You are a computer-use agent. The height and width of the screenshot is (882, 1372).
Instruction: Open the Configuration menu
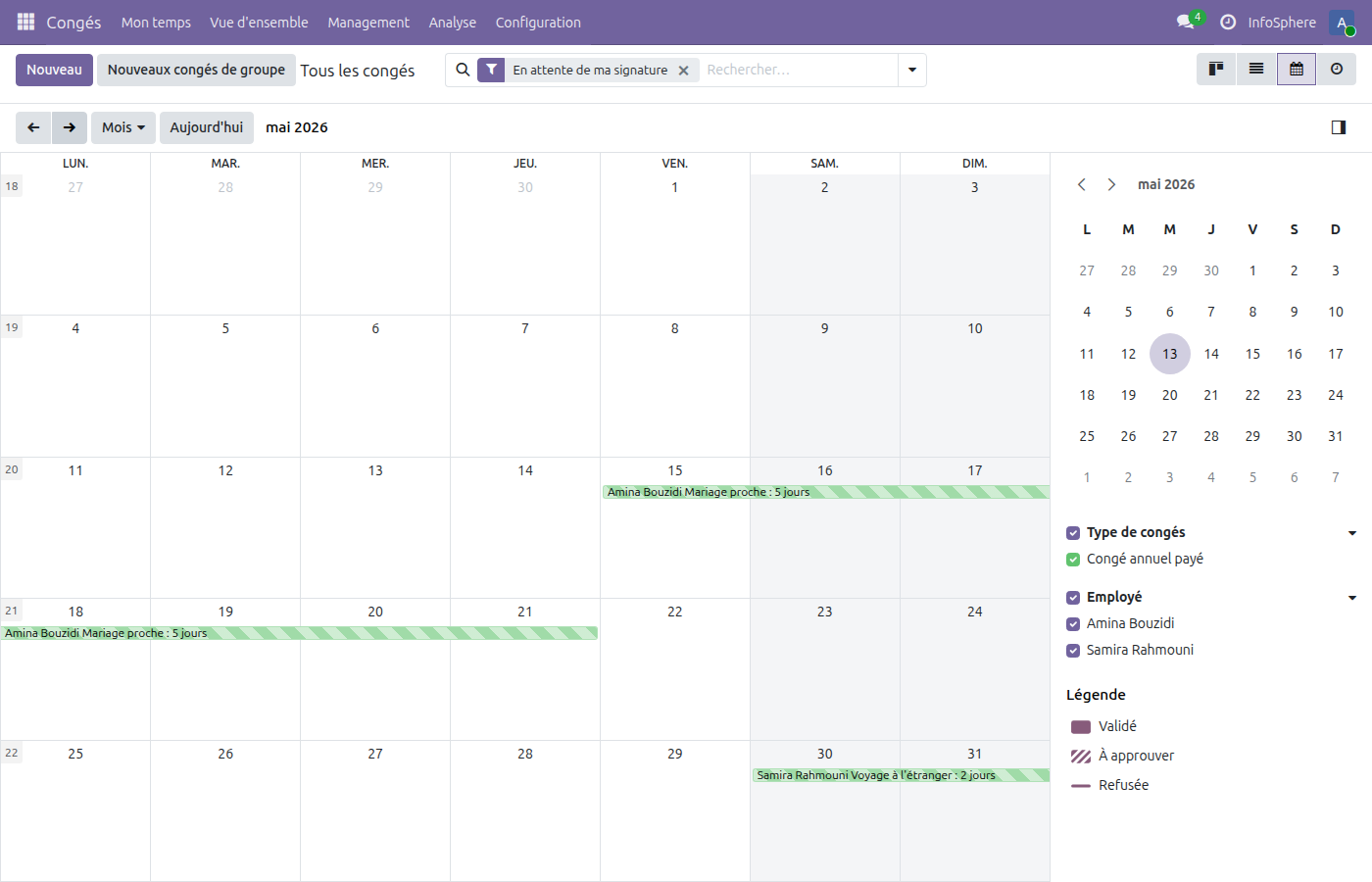[x=538, y=22]
